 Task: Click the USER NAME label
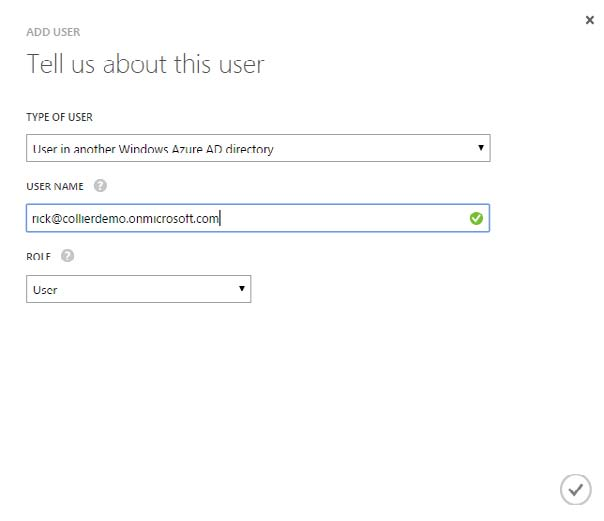(55, 186)
